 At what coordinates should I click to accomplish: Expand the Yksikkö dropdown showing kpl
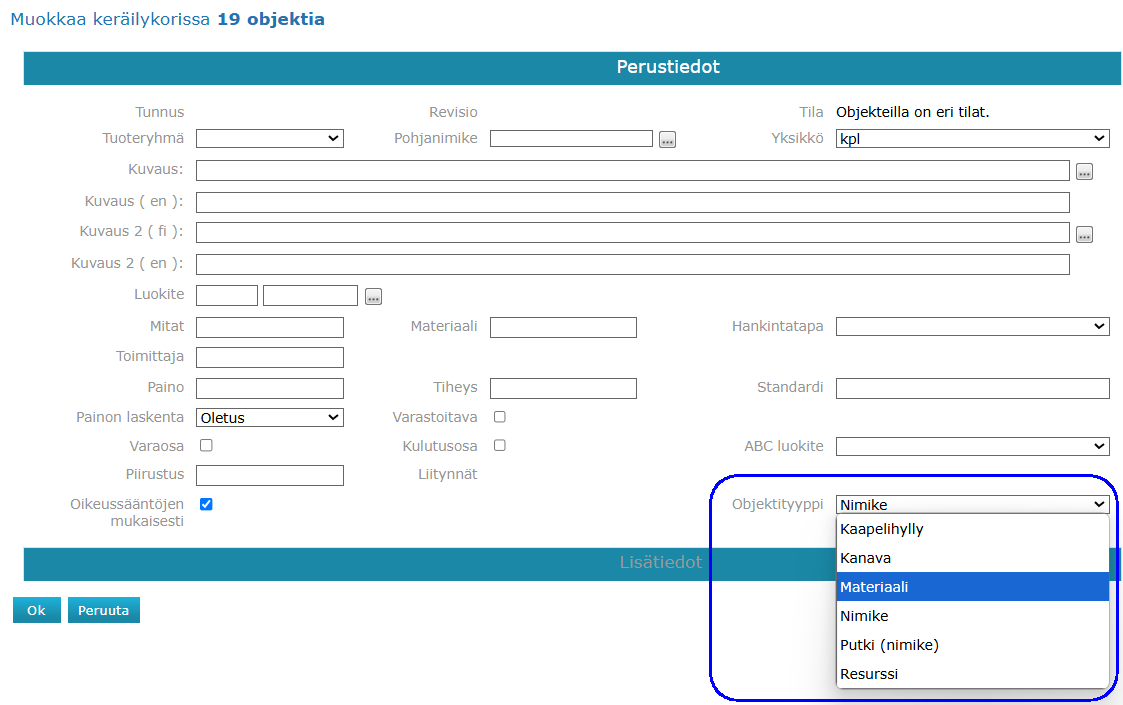(x=972, y=139)
